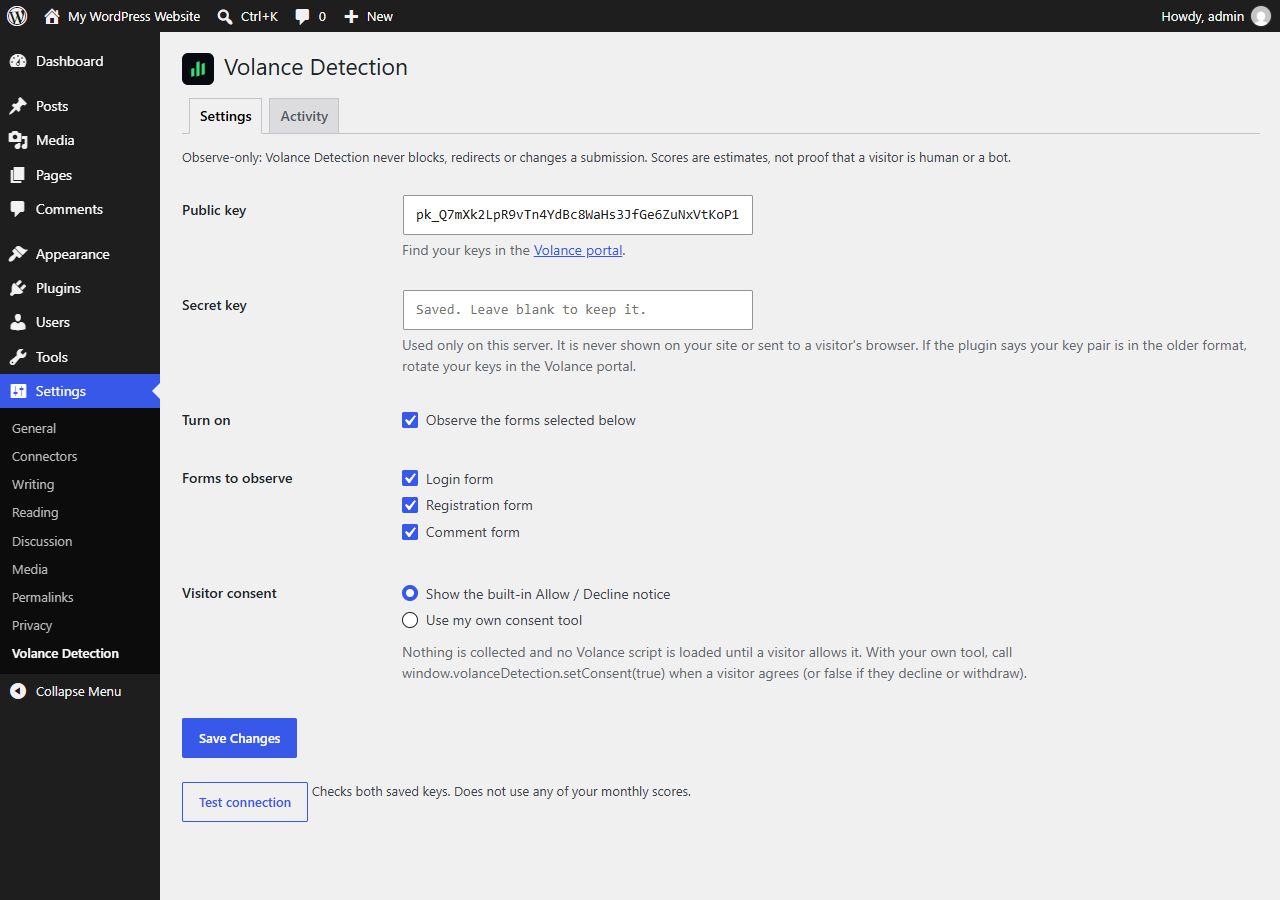Click the Users person icon
1280x900 pixels.
[18, 322]
